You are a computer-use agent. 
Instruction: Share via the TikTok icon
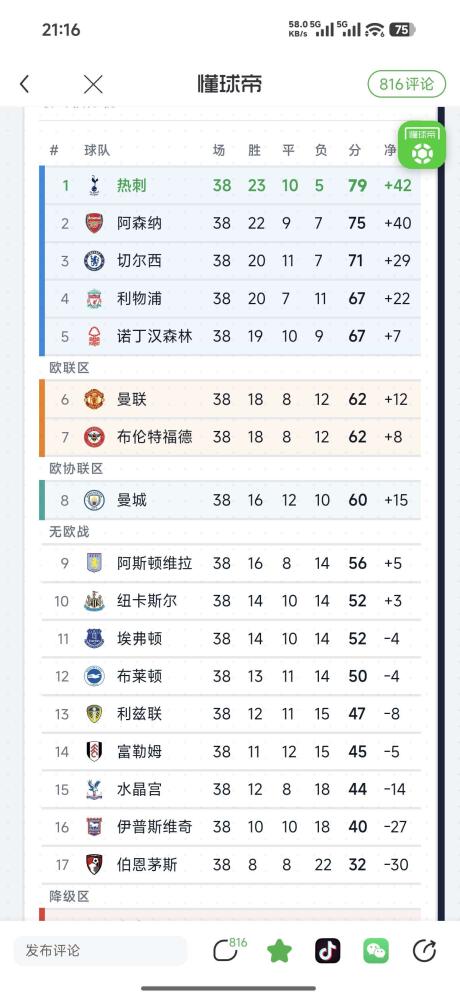pyautogui.click(x=327, y=951)
